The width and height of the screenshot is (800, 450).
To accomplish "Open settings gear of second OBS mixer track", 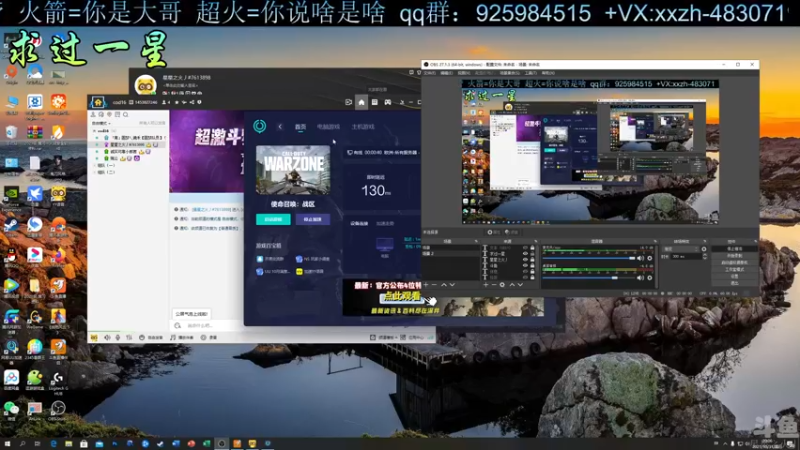I will (x=649, y=278).
